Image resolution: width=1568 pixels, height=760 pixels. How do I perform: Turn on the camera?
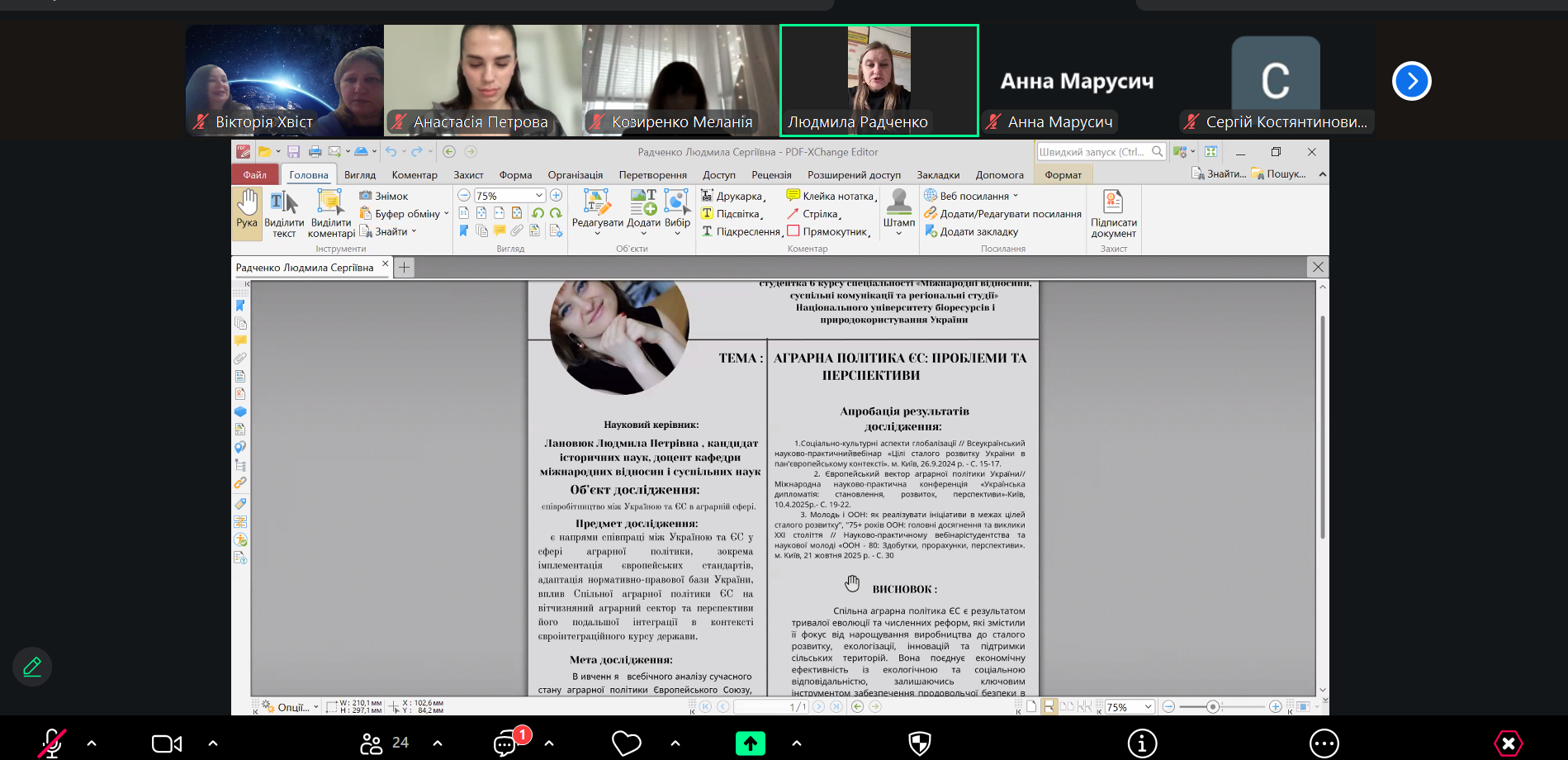167,743
